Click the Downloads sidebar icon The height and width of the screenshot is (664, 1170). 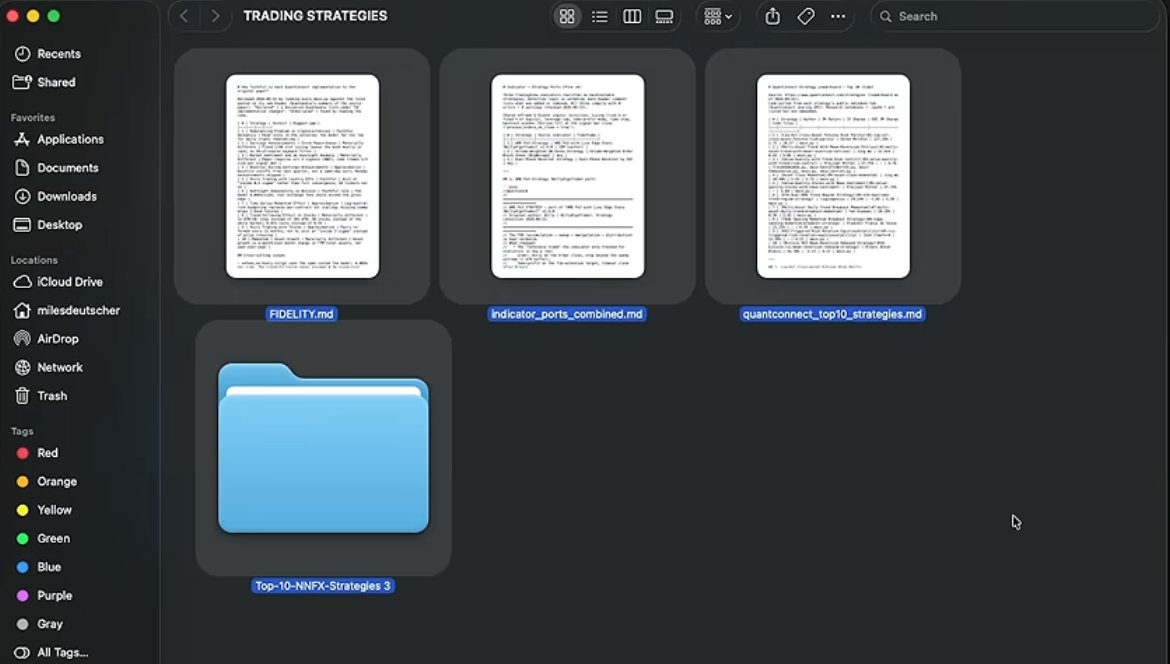[22, 196]
